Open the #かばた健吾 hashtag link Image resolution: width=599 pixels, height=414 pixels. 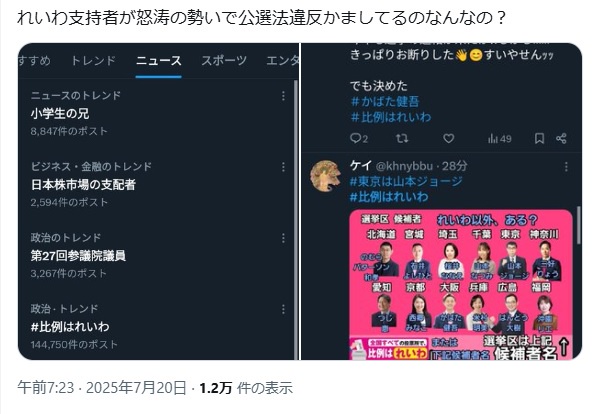coord(385,101)
